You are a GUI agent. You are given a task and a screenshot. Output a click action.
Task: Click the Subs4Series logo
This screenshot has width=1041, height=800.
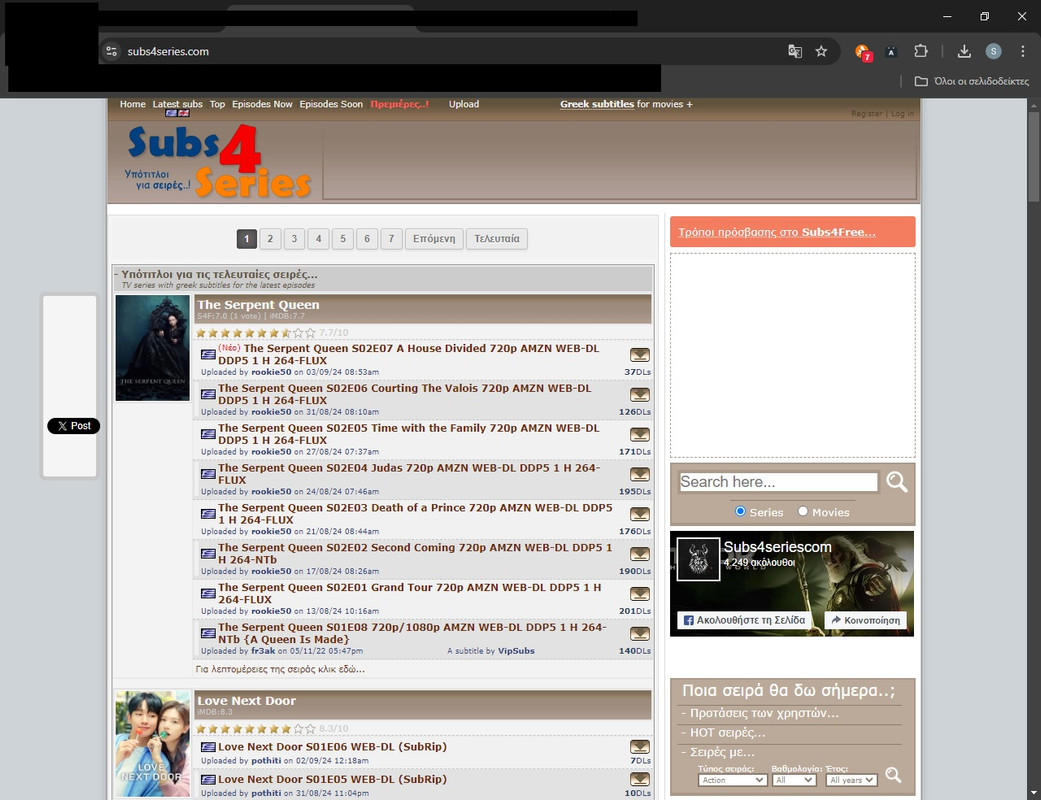tap(218, 161)
